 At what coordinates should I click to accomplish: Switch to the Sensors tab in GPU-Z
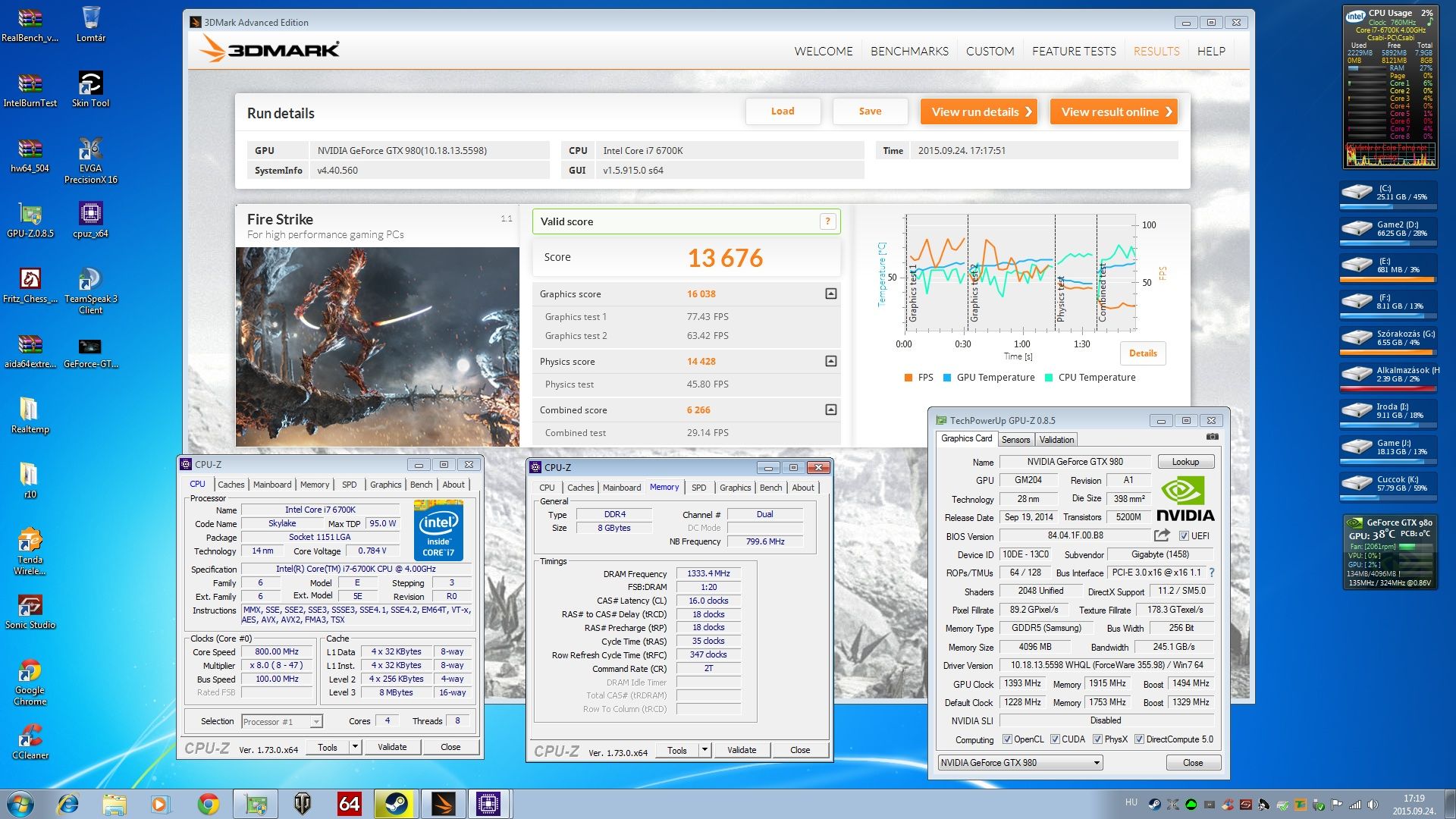pos(1015,440)
